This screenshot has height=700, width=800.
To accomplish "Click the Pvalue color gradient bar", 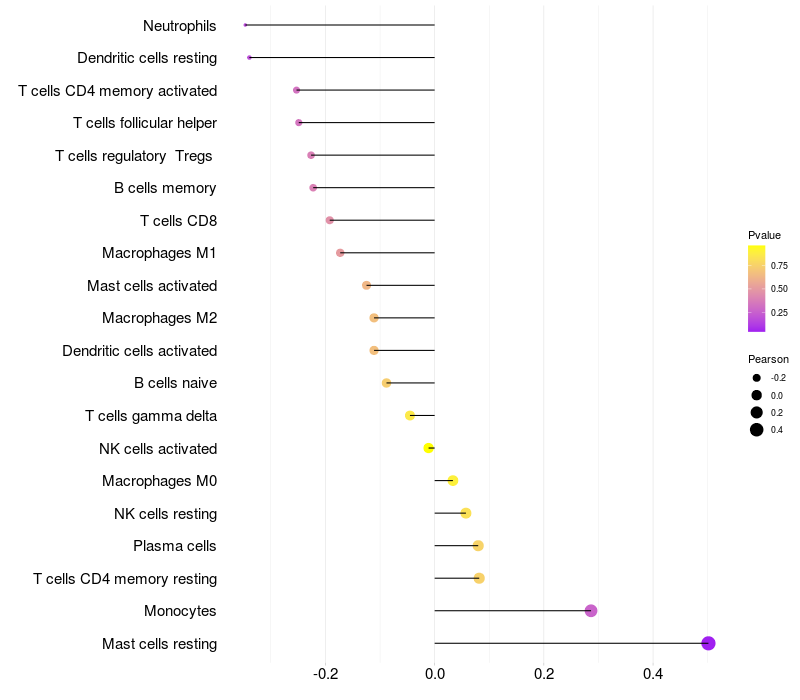I will point(757,288).
